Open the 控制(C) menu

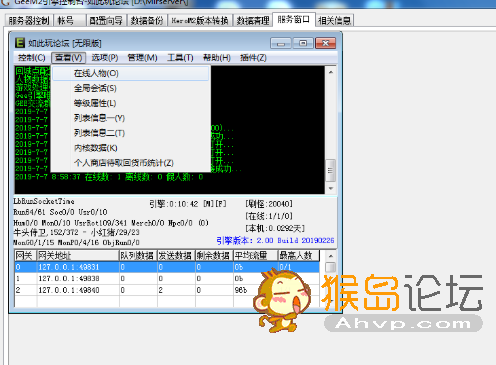click(x=32, y=58)
